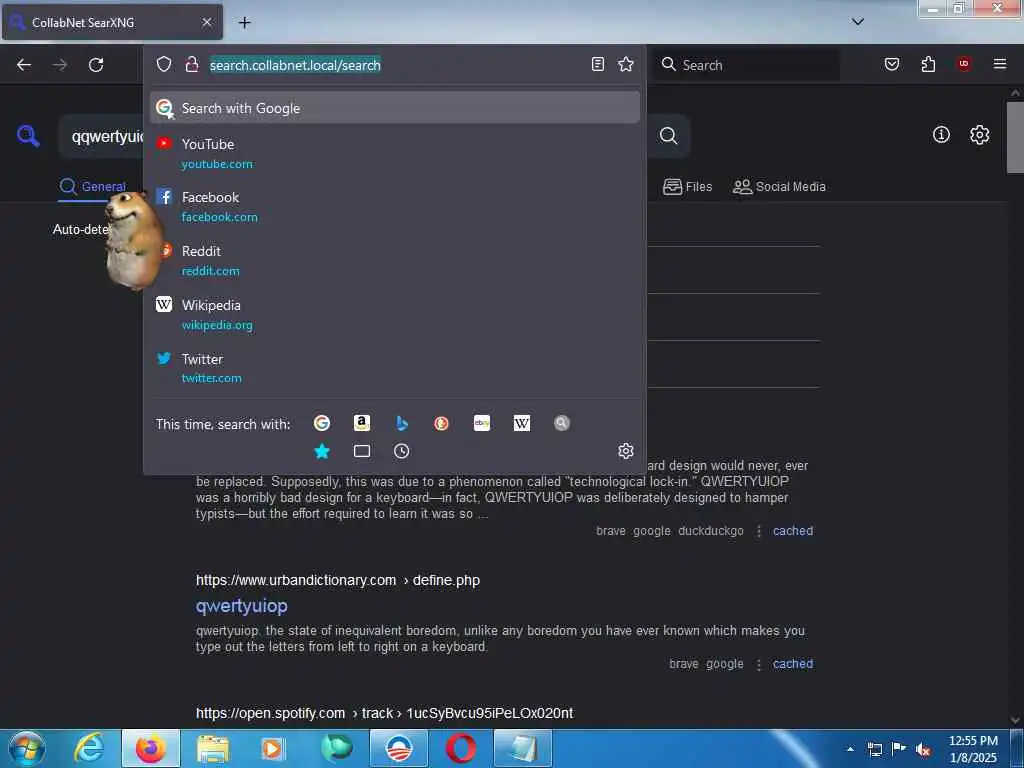1024x768 pixels.
Task: Close the CollabNet SearXNG tab
Action: click(x=206, y=22)
